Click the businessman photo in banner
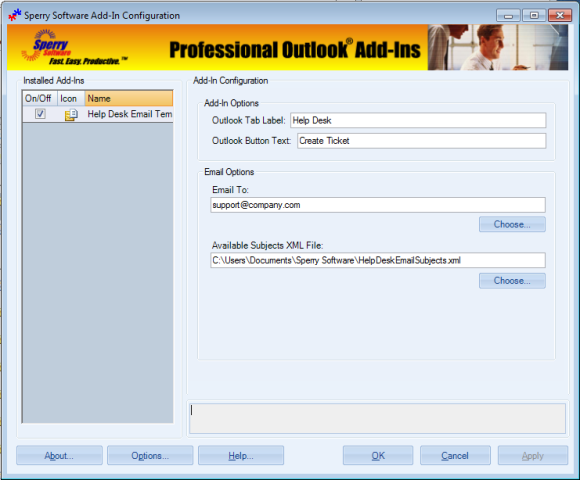The image size is (580, 480). pyautogui.click(x=498, y=47)
